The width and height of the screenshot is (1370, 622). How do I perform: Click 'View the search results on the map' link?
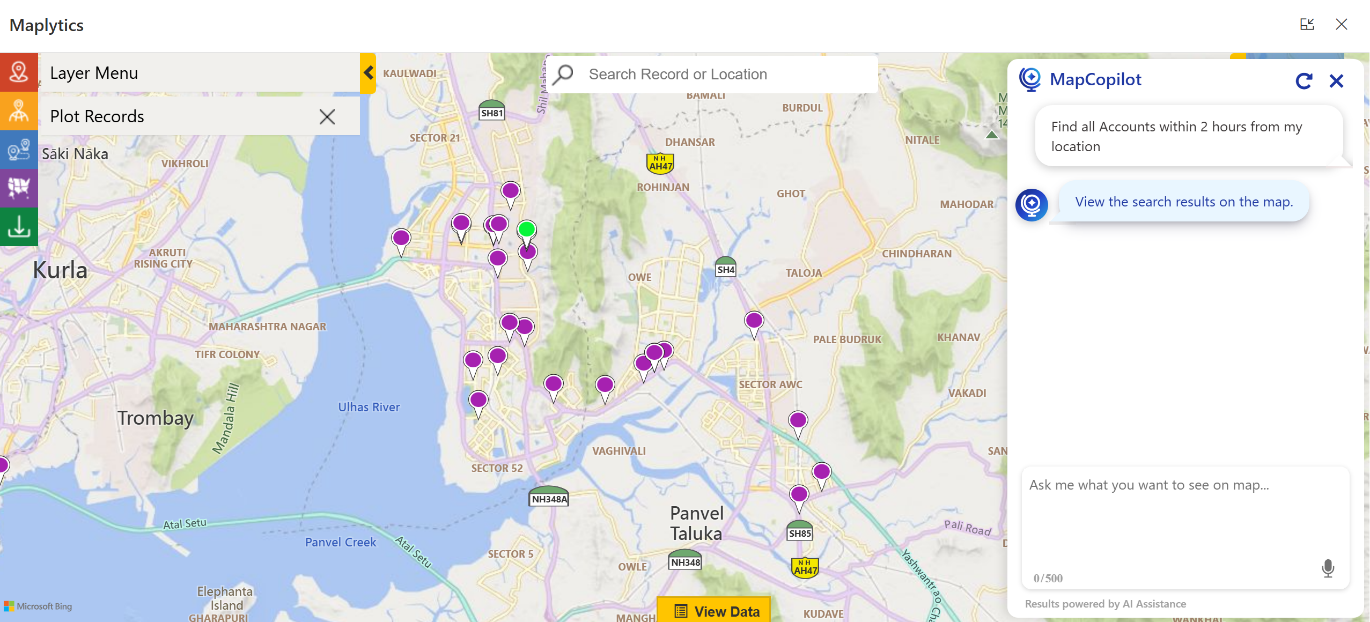coord(1183,202)
